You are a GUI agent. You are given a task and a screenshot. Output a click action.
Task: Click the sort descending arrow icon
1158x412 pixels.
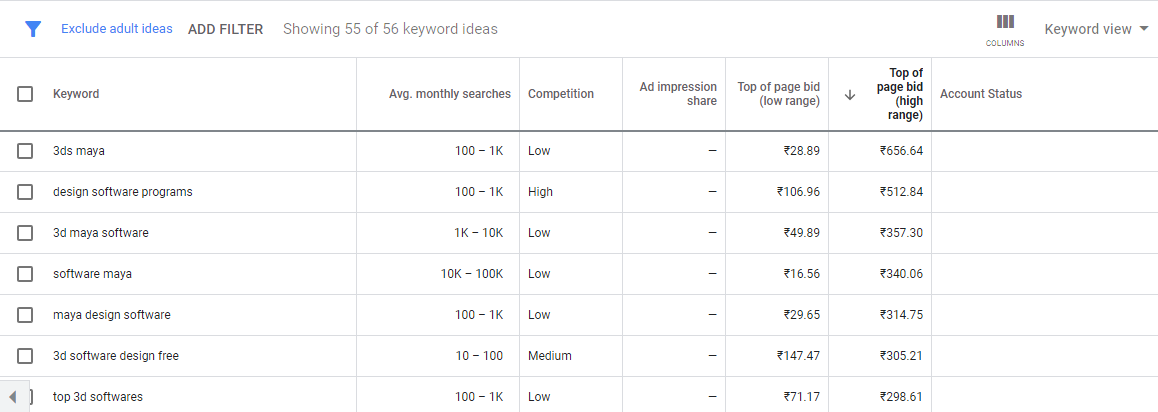(849, 95)
